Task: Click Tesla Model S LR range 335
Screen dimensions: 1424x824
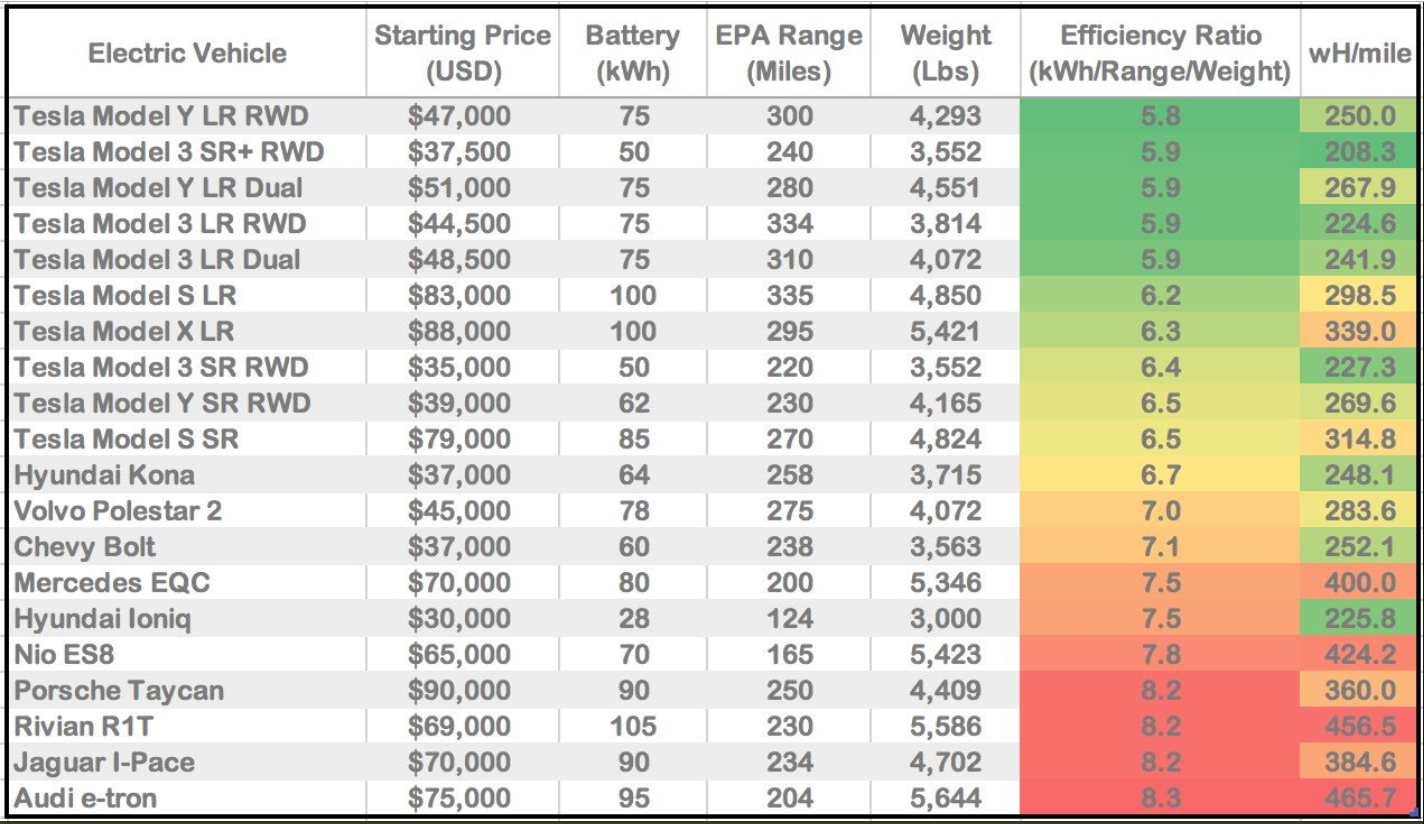Action: (790, 296)
